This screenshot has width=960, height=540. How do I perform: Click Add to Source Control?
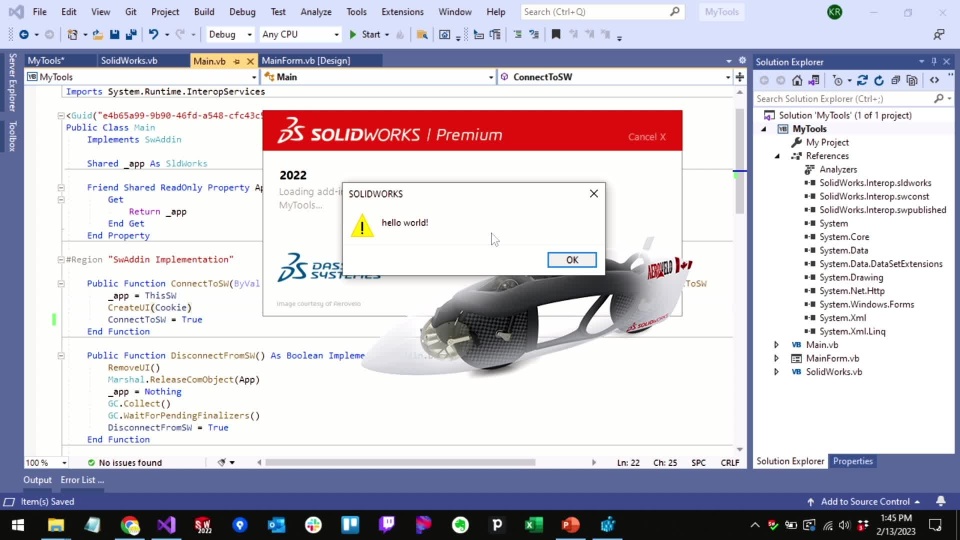pyautogui.click(x=865, y=501)
